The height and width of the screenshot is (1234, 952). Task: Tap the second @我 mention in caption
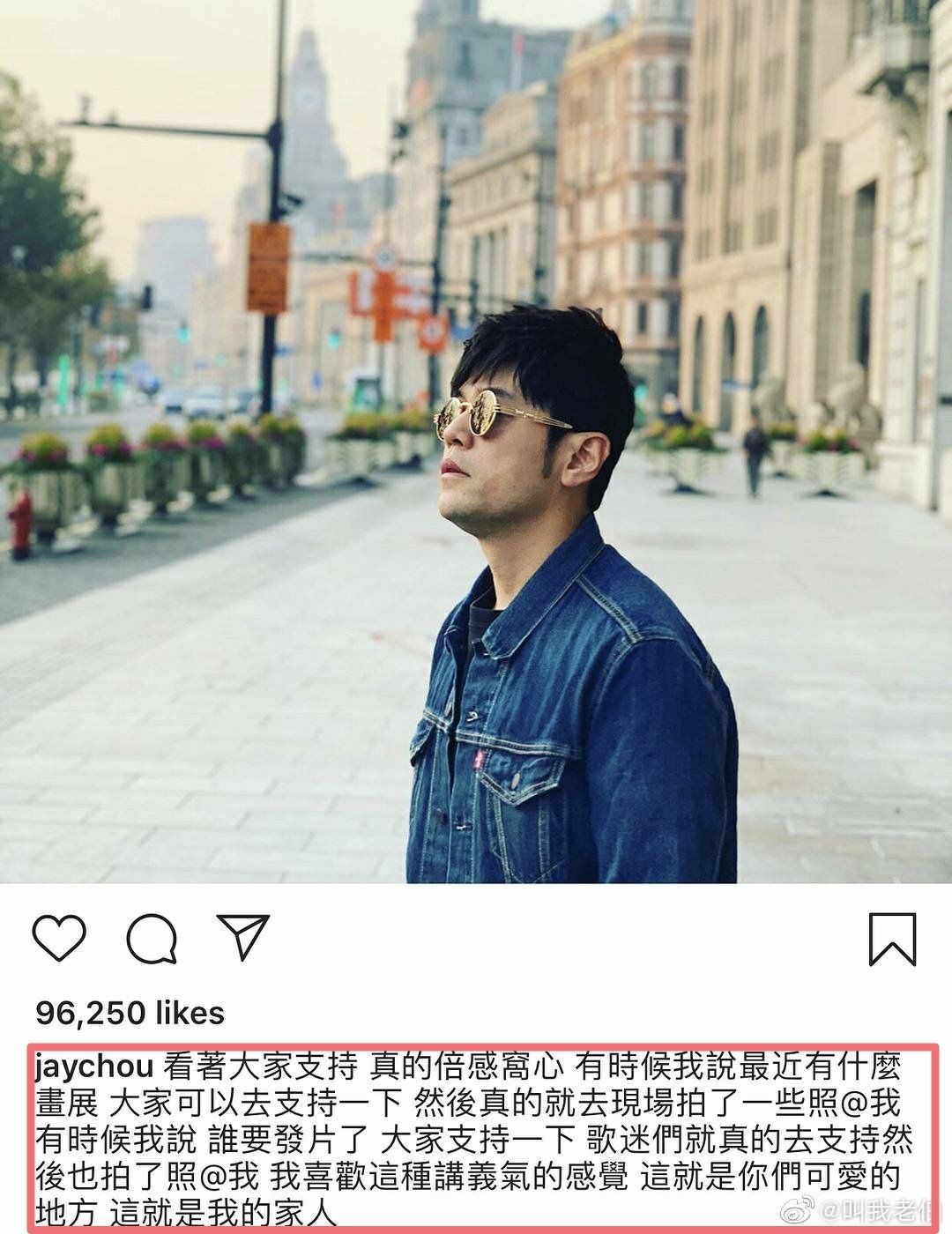click(x=227, y=1175)
